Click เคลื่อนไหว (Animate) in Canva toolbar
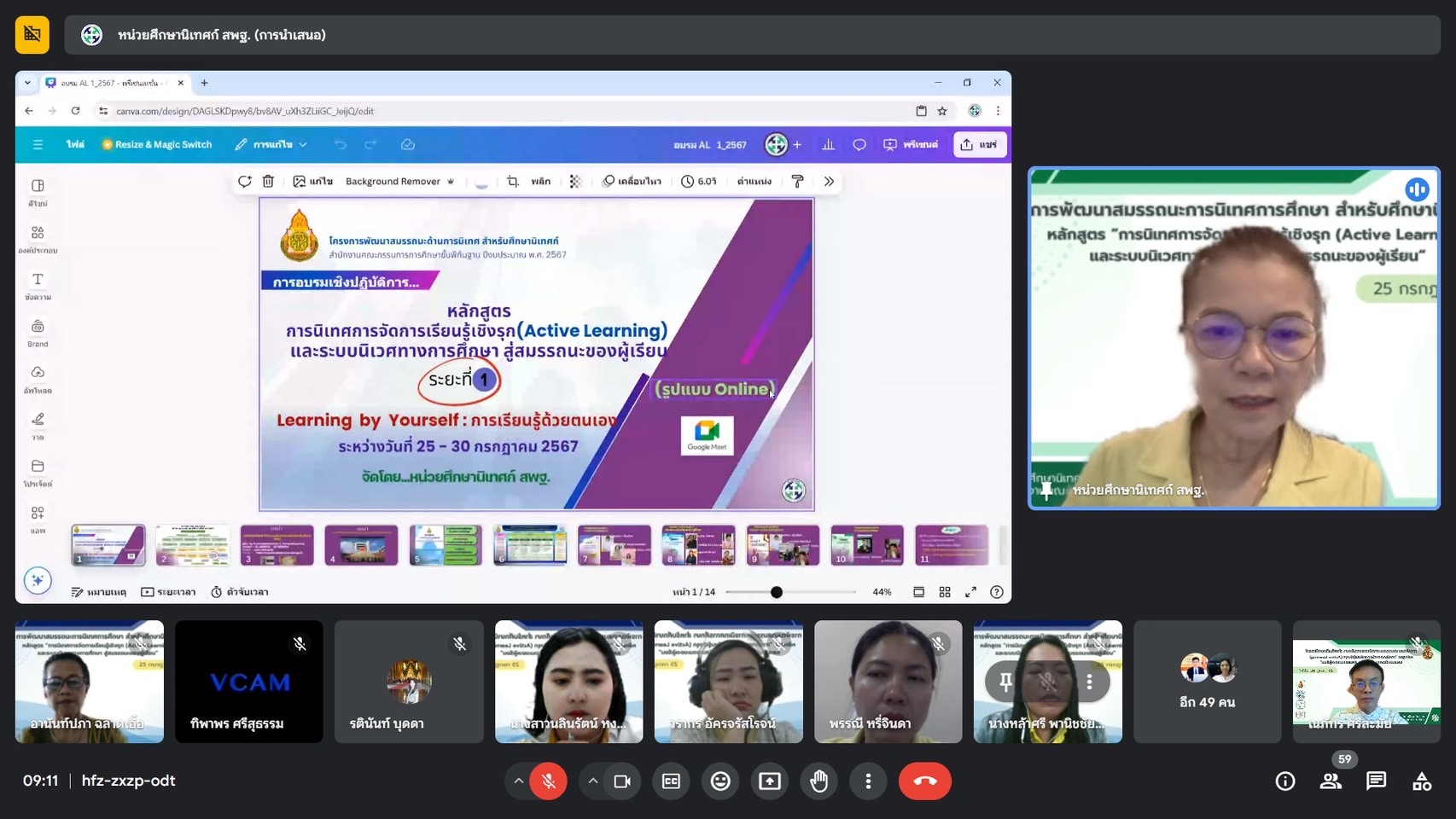Image resolution: width=1456 pixels, height=819 pixels. (x=632, y=182)
